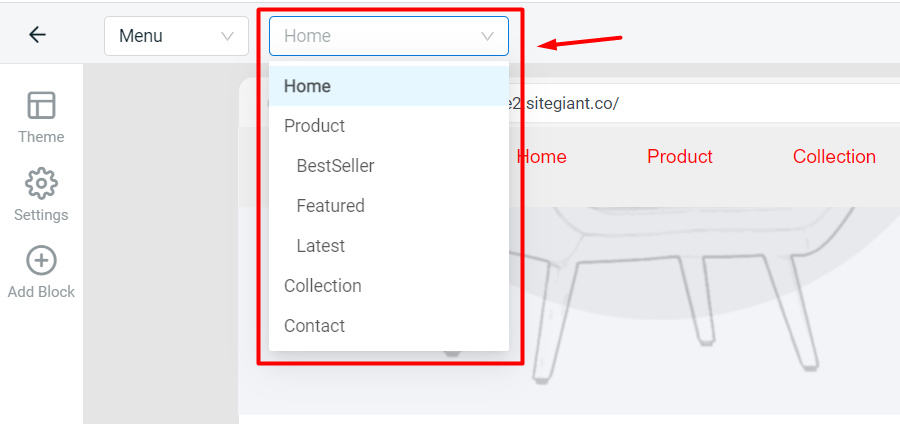The width and height of the screenshot is (900, 424).
Task: Open the Settings gear icon
Action: point(41,184)
